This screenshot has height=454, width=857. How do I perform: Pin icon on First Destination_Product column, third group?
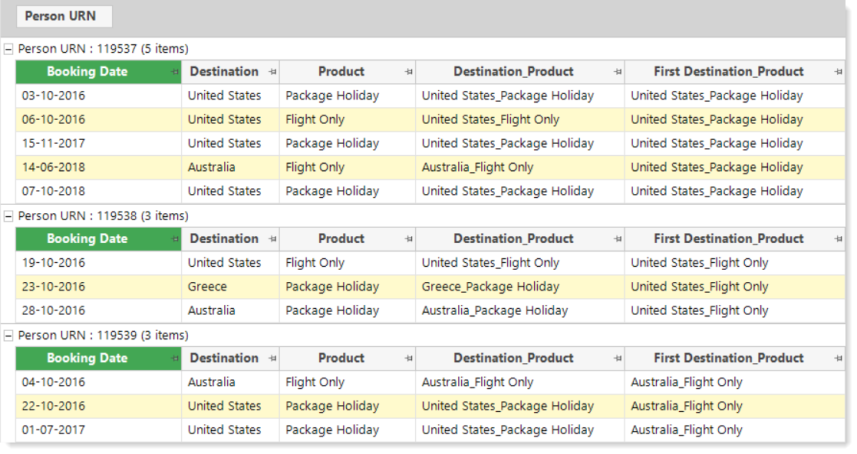(838, 359)
